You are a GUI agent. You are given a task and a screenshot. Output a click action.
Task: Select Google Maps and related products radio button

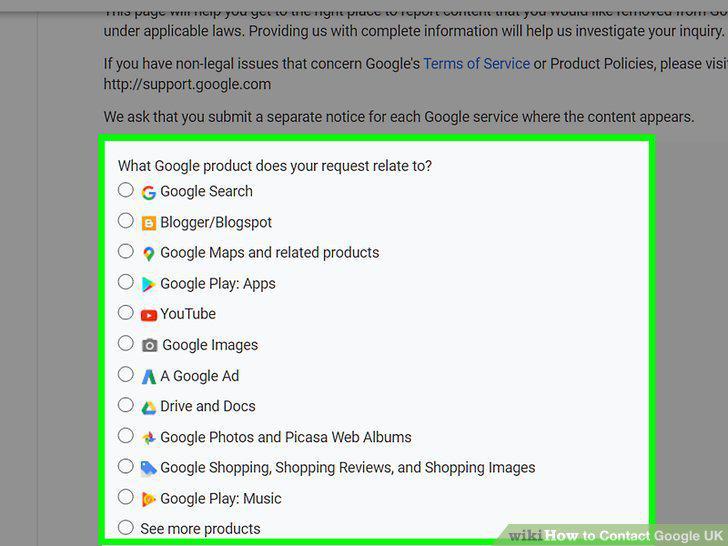click(x=125, y=251)
